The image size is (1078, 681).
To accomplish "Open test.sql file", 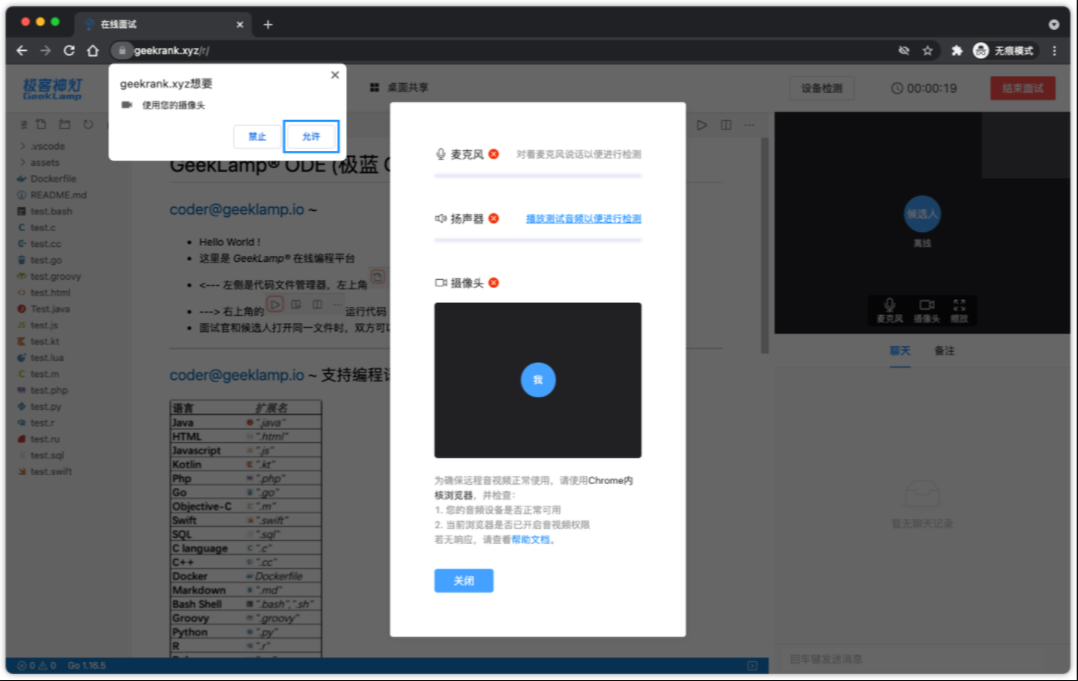I will [47, 455].
